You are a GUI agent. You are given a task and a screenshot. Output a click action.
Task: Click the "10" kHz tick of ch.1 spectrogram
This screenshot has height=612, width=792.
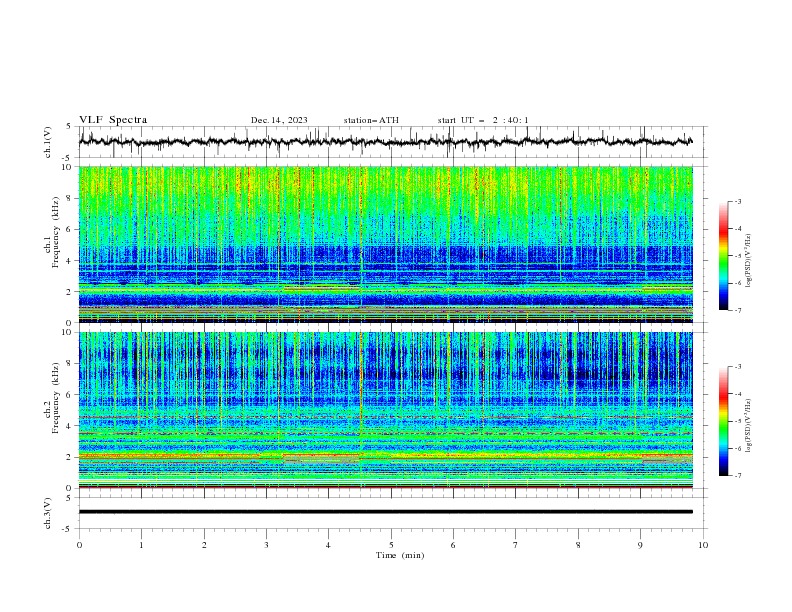(67, 167)
